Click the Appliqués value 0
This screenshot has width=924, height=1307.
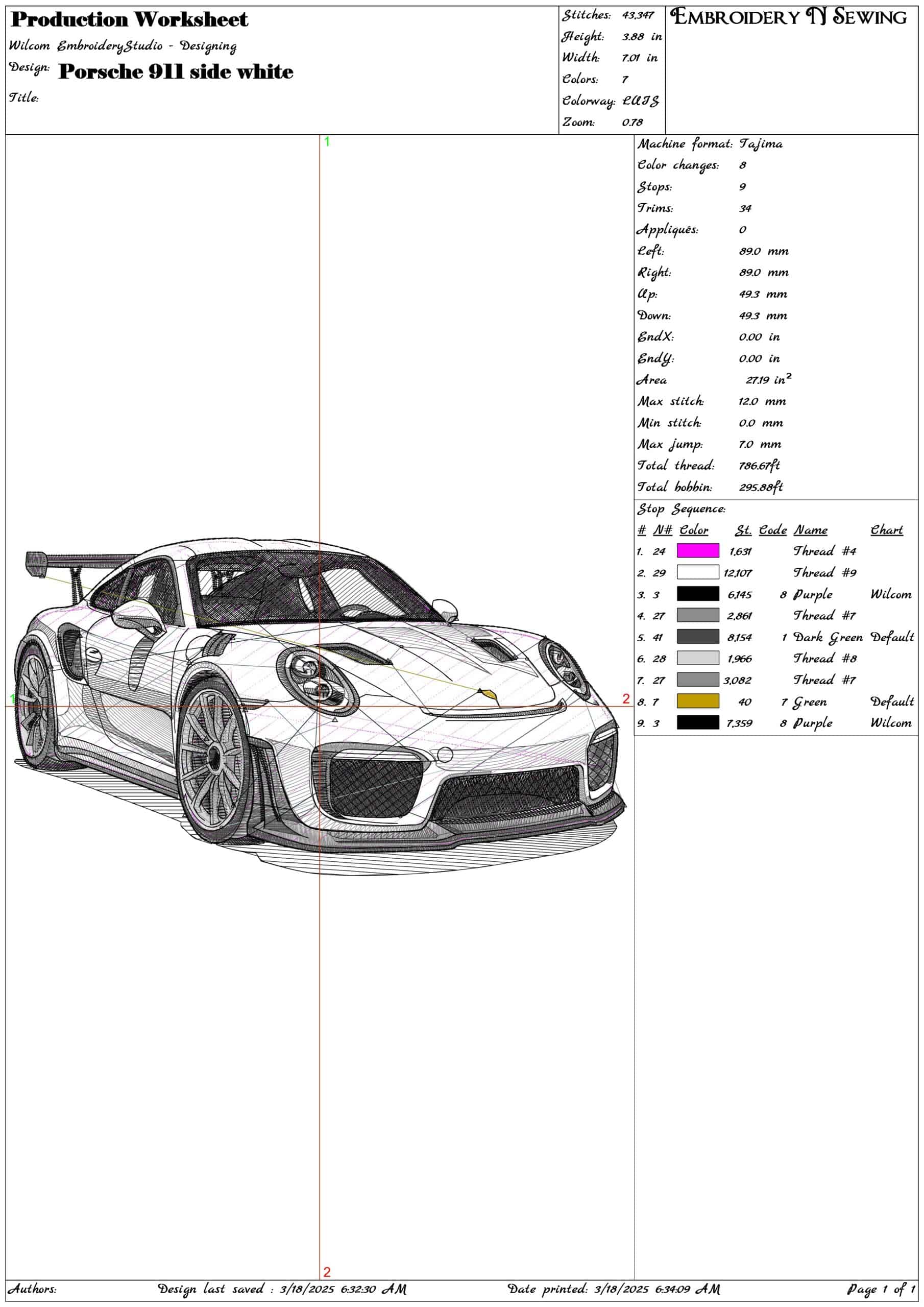(742, 230)
